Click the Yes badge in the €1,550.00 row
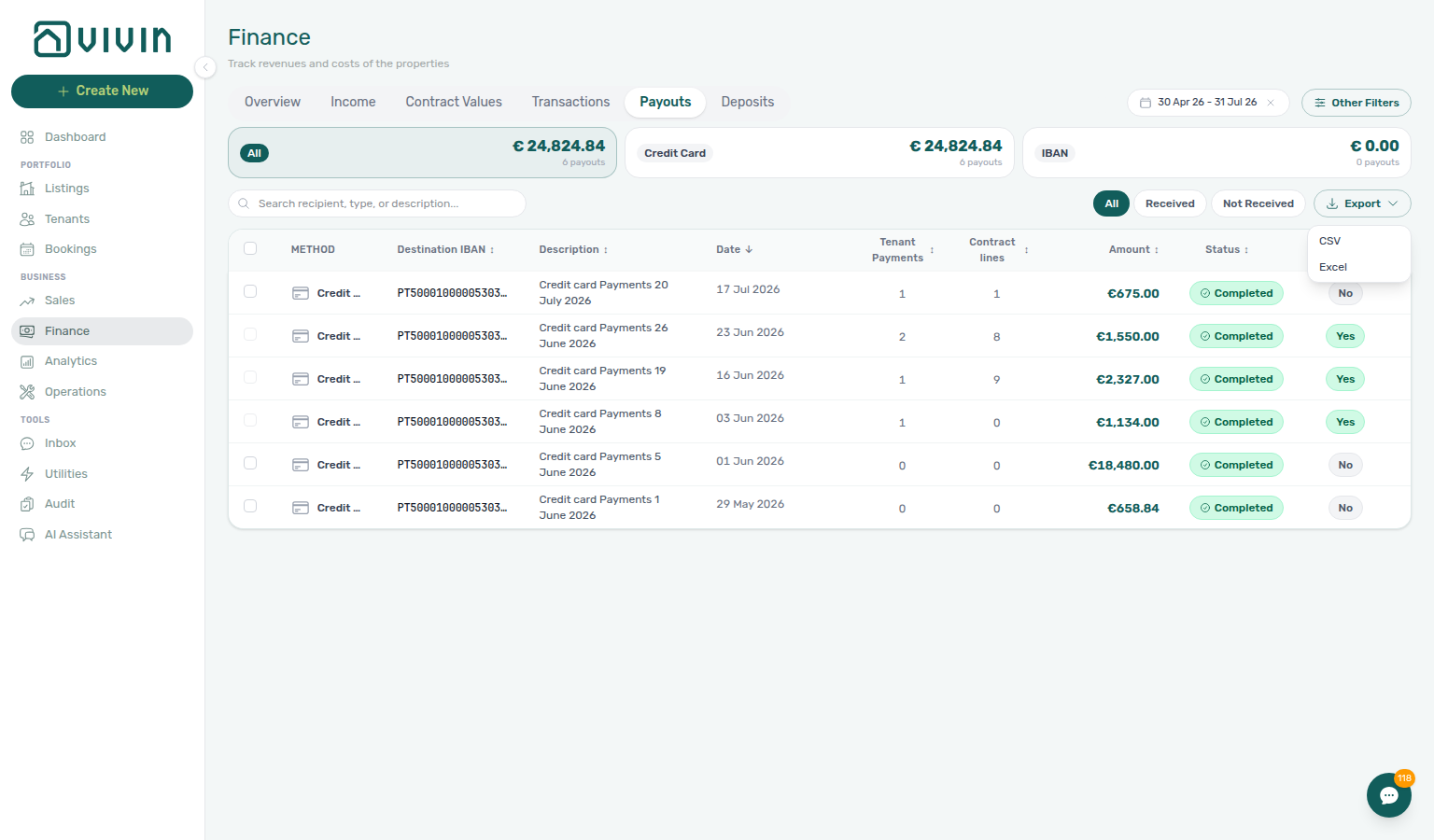The image size is (1434, 840). coord(1345,336)
